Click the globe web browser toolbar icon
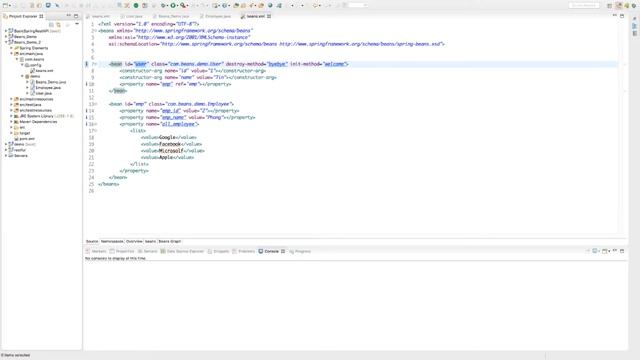640x360 pixels. coord(270,5)
